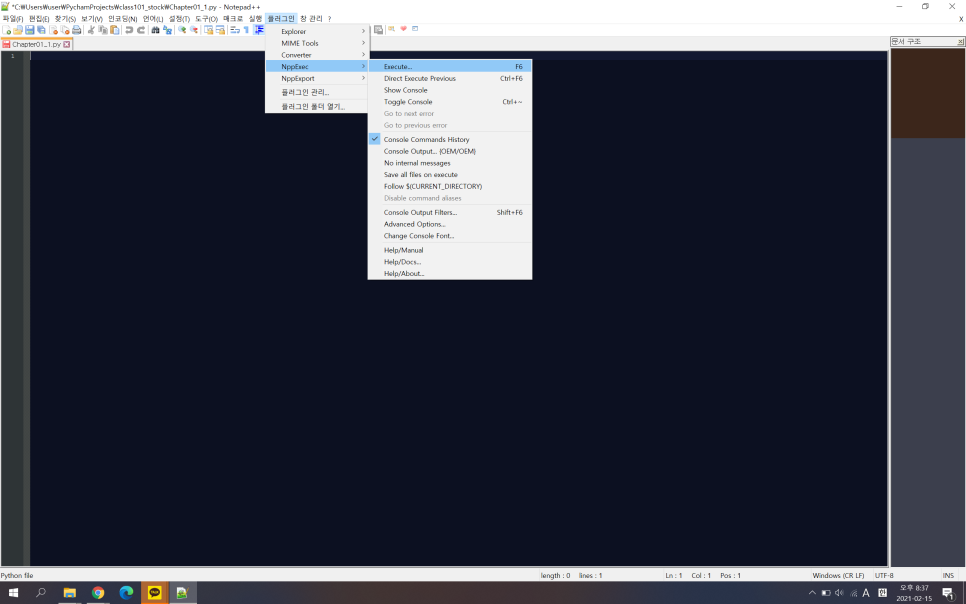Screen dimensions: 966x604
Task: Launch Chrome from the taskbar
Action: click(98, 593)
